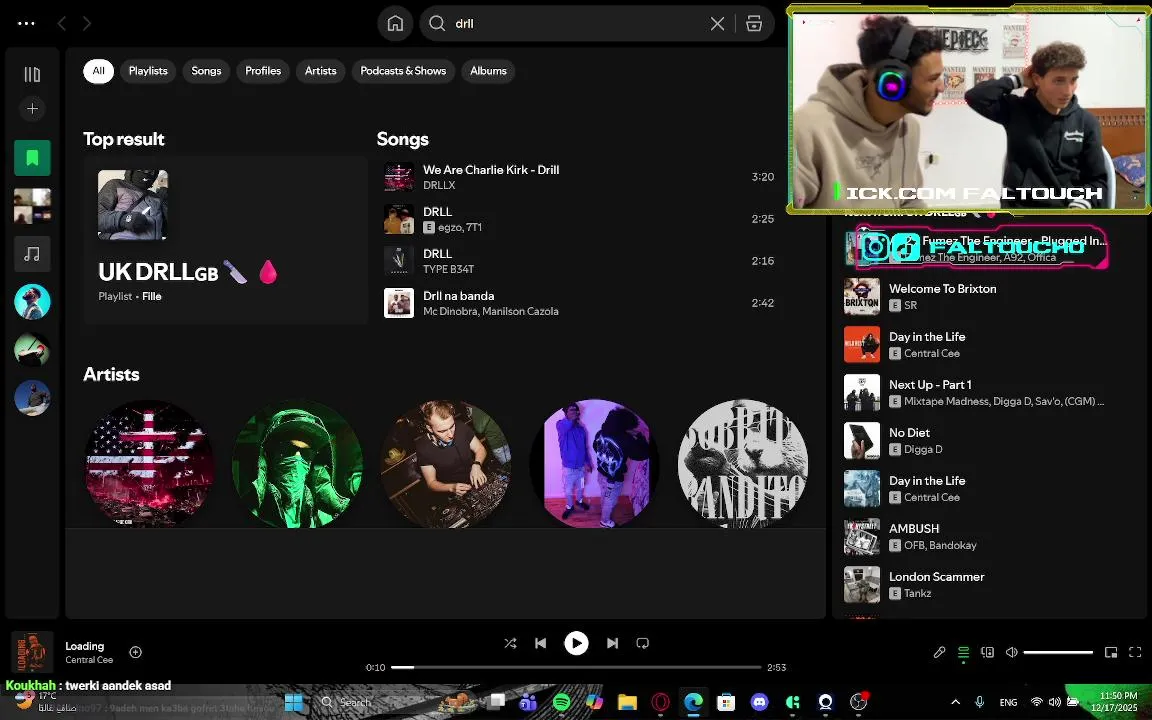
Task: Select Day in the Life with orange cover
Action: 989,345
